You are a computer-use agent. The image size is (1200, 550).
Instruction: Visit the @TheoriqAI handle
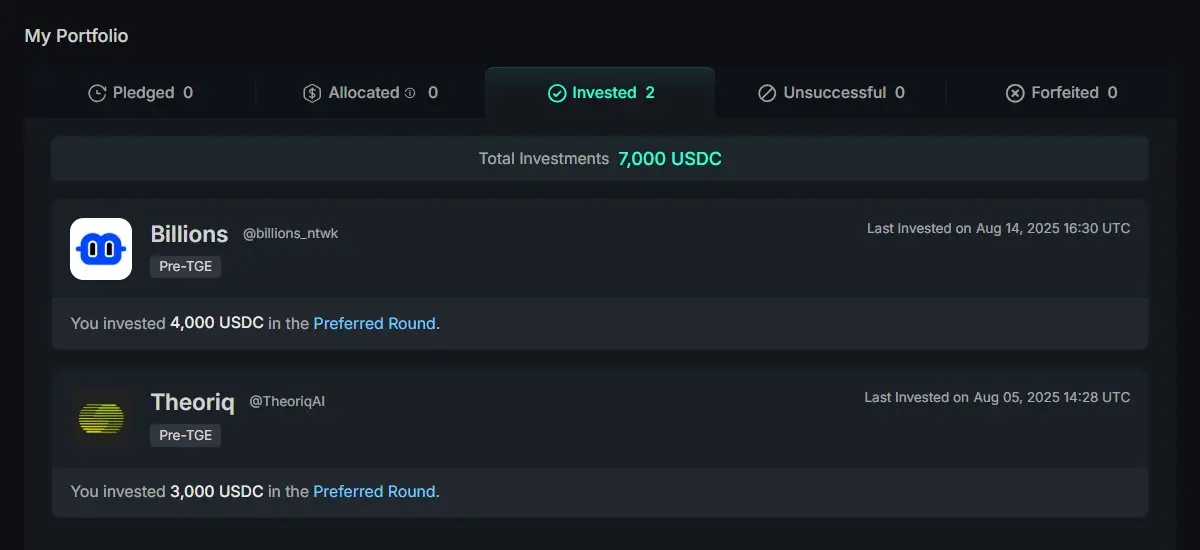coord(287,402)
